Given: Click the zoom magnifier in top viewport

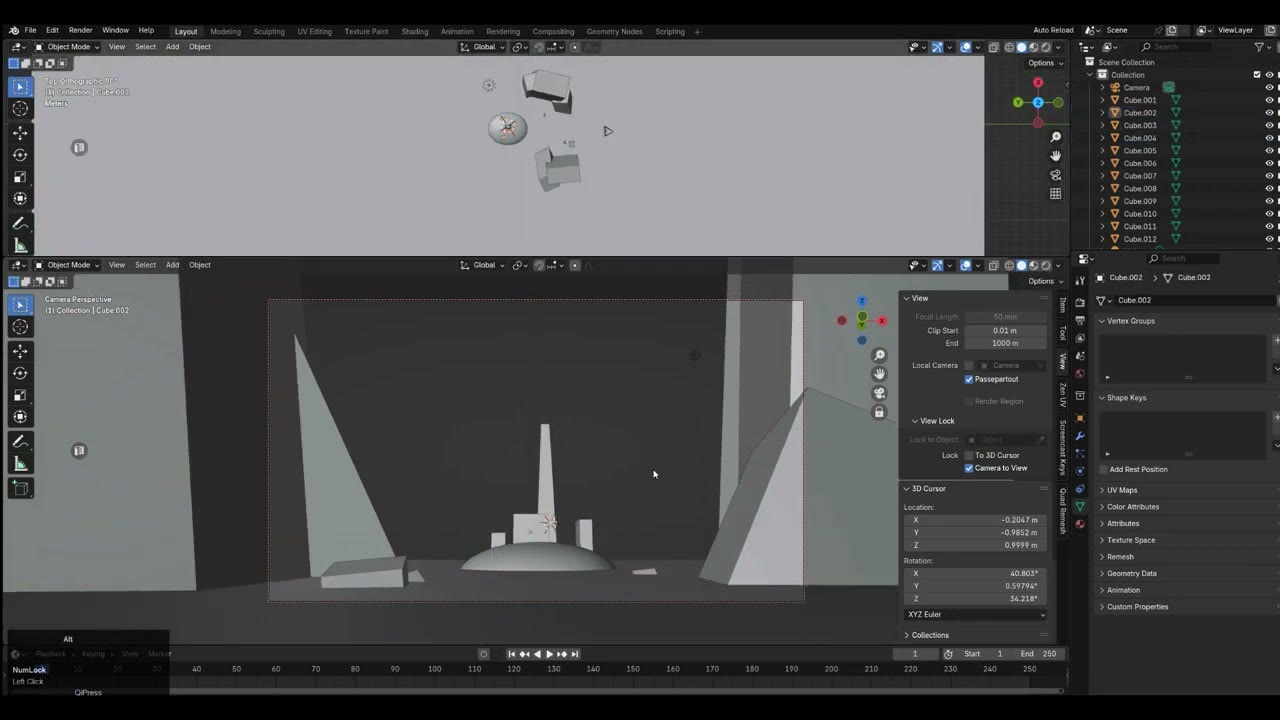Looking at the screenshot, I should [x=1055, y=137].
